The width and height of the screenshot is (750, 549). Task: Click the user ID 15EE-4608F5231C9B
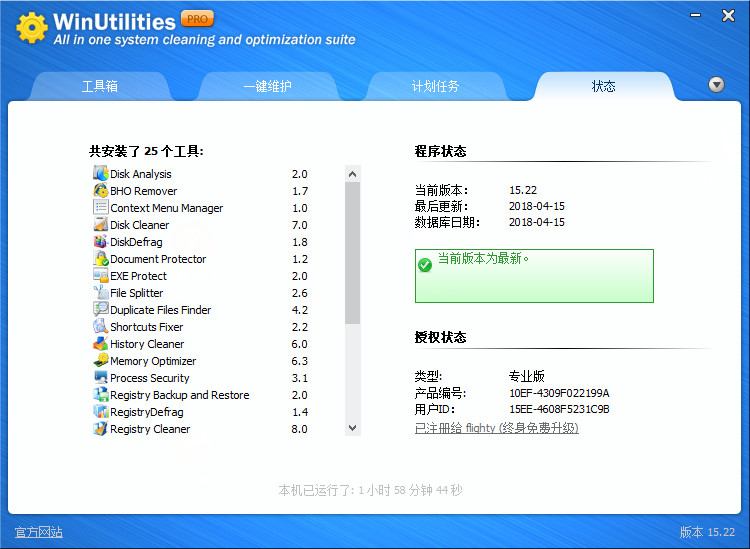click(559, 409)
